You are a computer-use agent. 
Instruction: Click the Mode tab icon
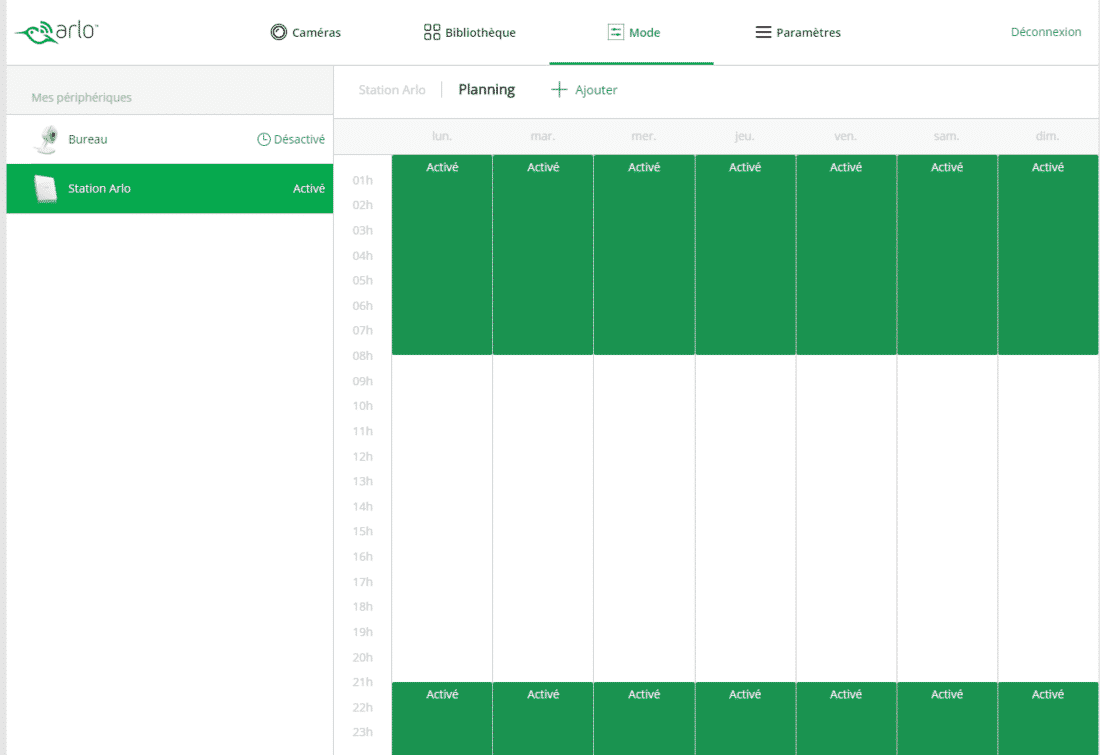[x=616, y=32]
